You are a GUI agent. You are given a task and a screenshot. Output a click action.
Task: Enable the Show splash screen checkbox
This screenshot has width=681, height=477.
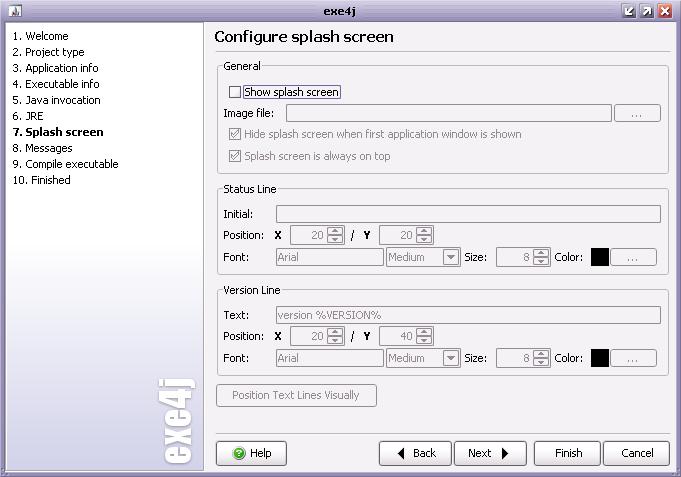tap(235, 92)
